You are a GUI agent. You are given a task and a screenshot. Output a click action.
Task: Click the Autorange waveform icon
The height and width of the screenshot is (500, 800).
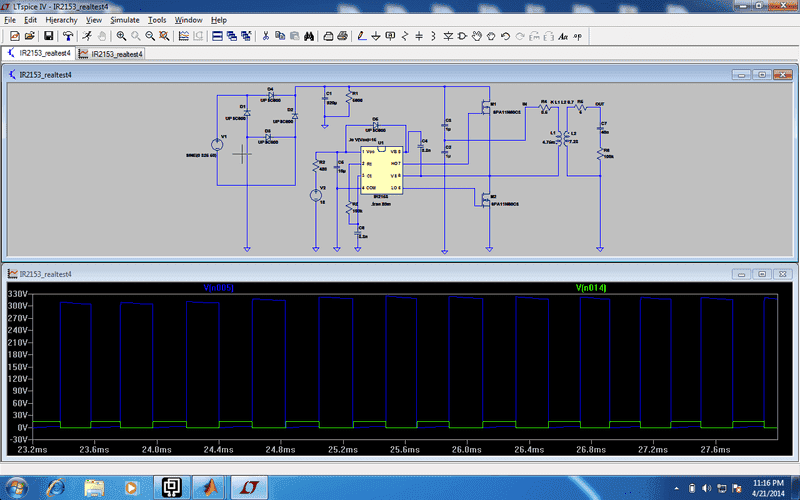pos(183,36)
